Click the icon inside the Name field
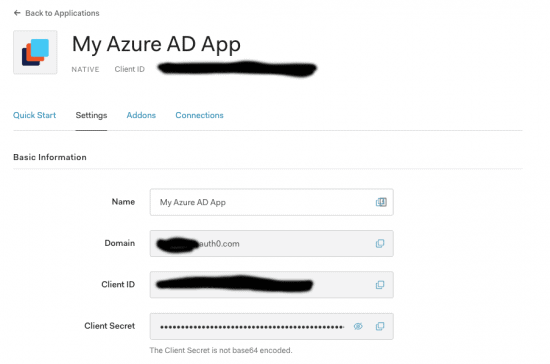This screenshot has width=550, height=364. click(381, 202)
